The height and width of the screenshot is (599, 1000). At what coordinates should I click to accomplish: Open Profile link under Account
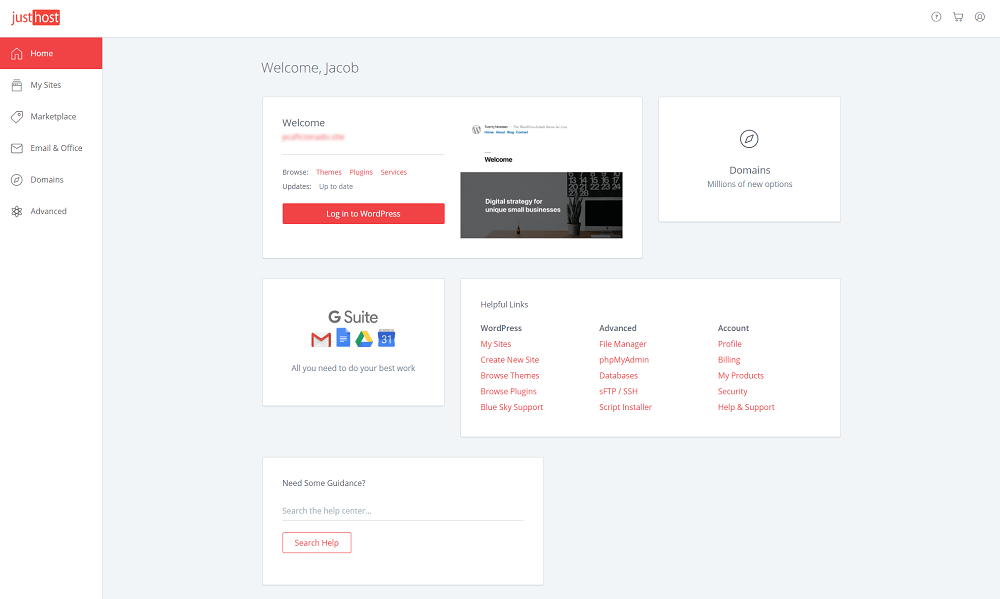click(x=730, y=344)
